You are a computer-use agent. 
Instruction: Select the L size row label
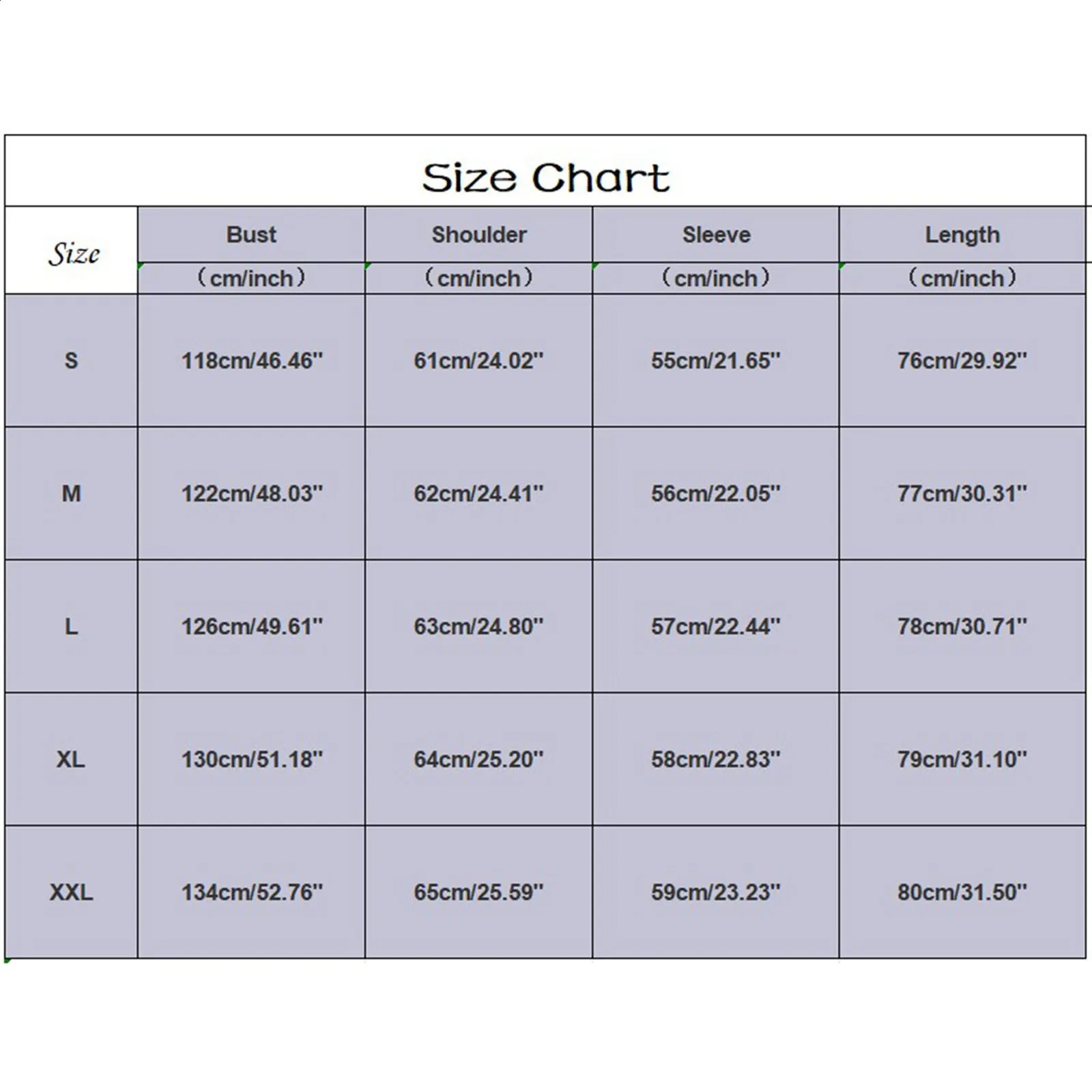[x=71, y=627]
